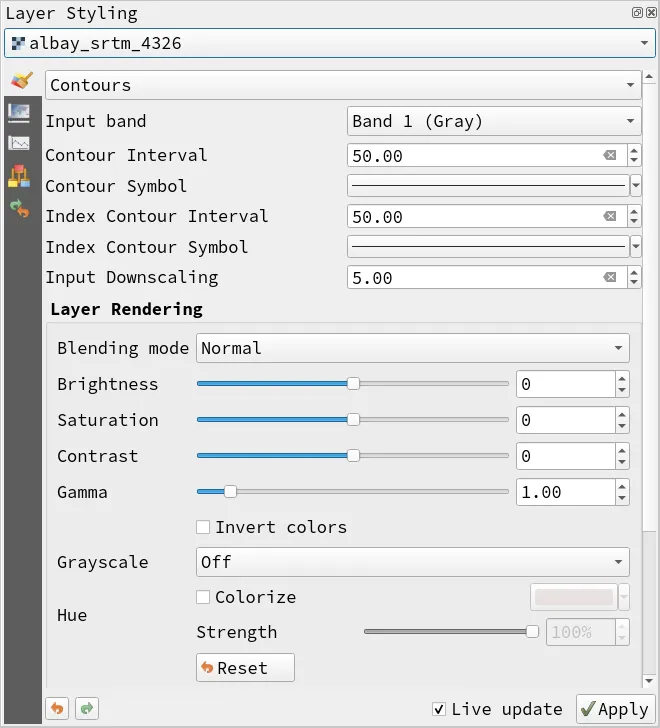Click the undo arrow button at bottom
Image resolution: width=660 pixels, height=728 pixels.
(57, 708)
